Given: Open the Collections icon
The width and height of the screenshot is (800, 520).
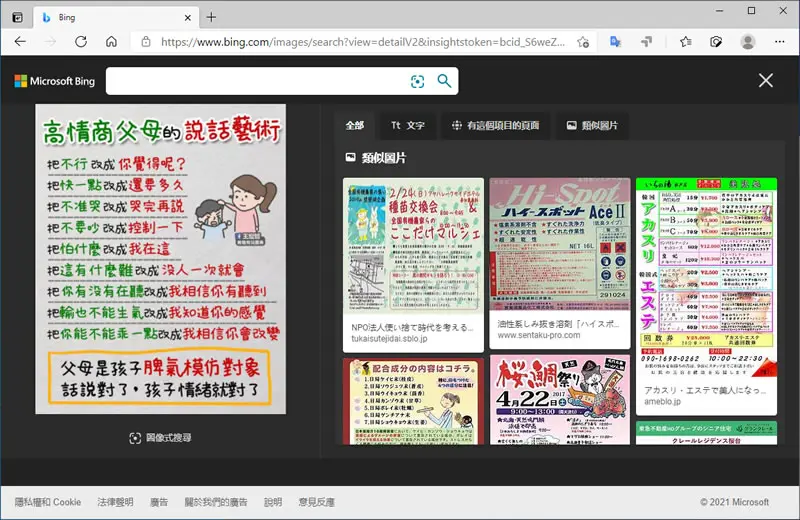Looking at the screenshot, I should coord(716,42).
